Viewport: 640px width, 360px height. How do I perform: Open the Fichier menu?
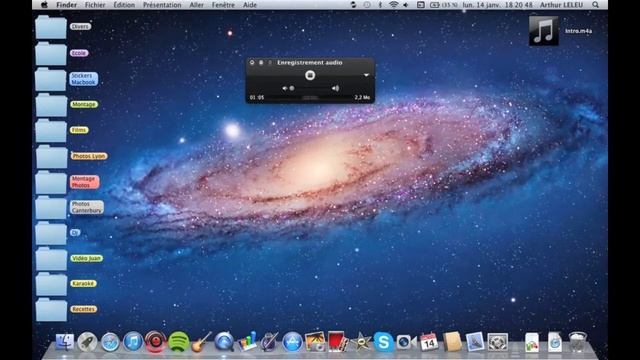(95, 5)
